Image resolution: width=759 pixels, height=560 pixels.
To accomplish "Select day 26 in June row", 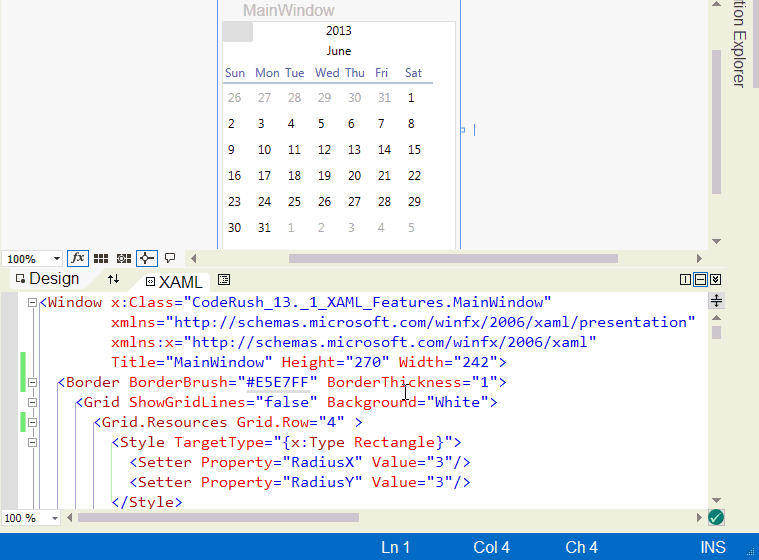I will point(324,201).
